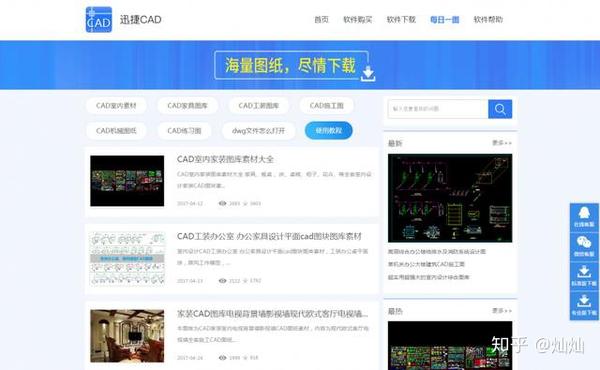Click the 最热 section heading

[x=395, y=311]
